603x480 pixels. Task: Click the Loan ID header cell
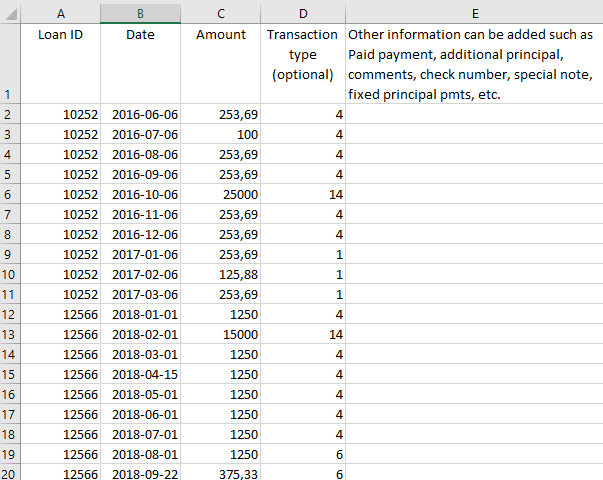click(60, 64)
